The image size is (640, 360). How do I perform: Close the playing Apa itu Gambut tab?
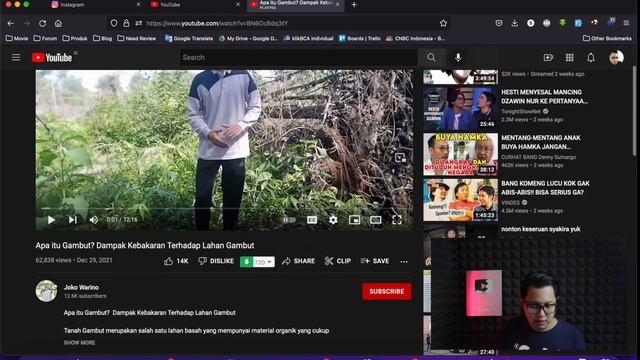(338, 5)
